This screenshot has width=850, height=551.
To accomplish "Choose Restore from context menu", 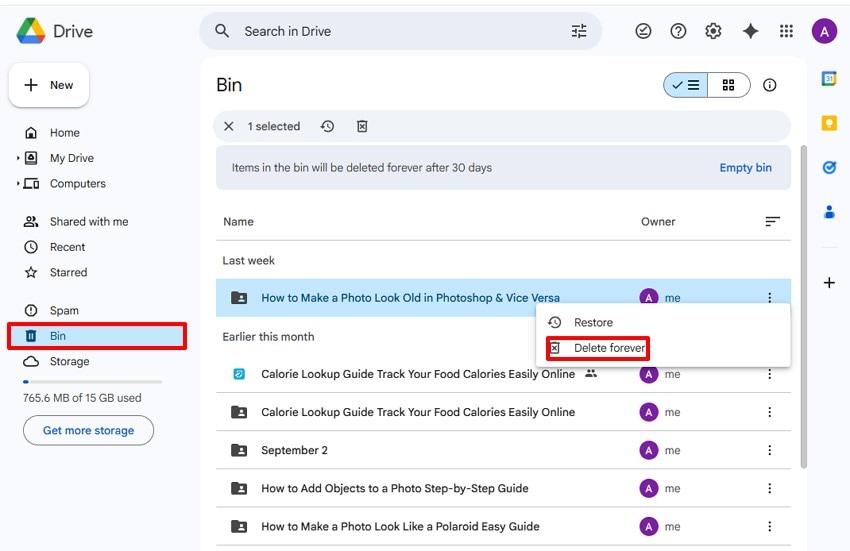I will click(x=593, y=323).
